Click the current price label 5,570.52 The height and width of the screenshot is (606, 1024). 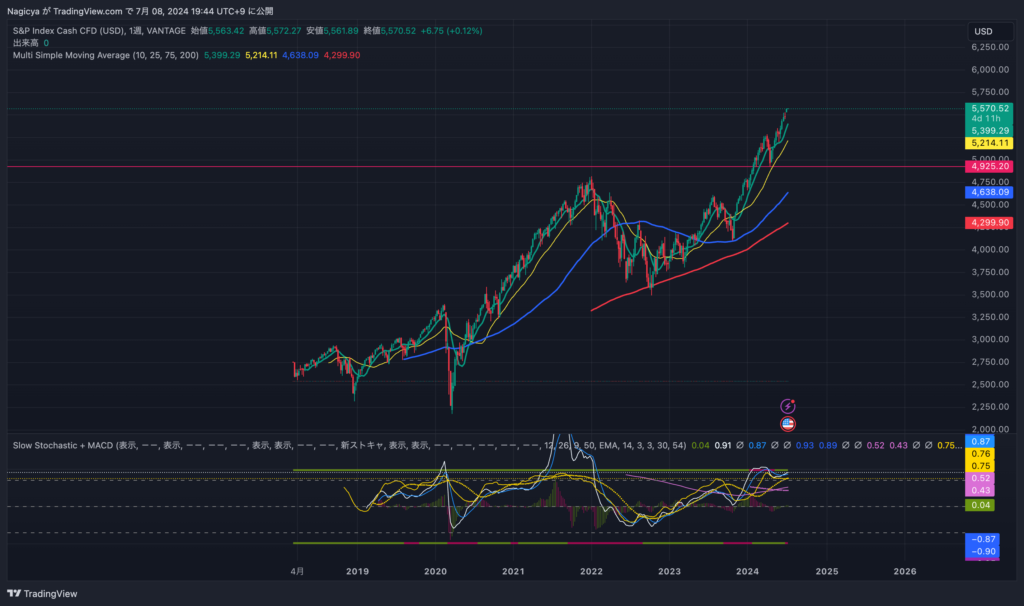[989, 108]
